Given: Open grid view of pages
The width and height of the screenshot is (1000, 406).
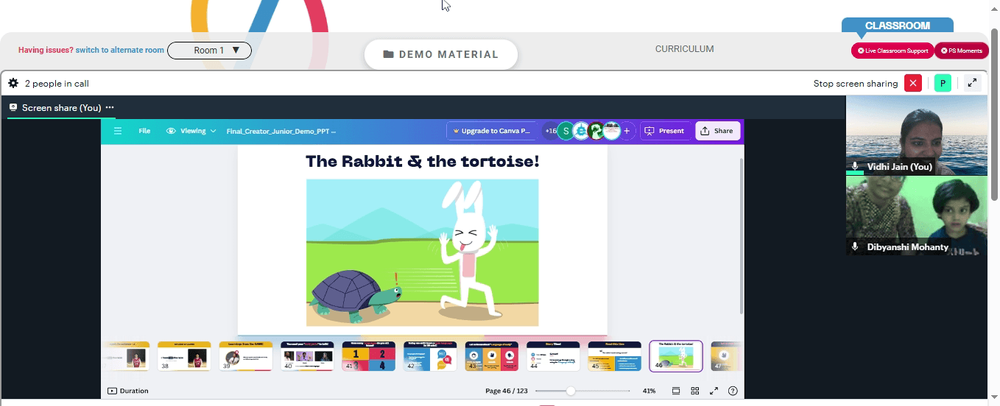Looking at the screenshot, I should point(695,391).
